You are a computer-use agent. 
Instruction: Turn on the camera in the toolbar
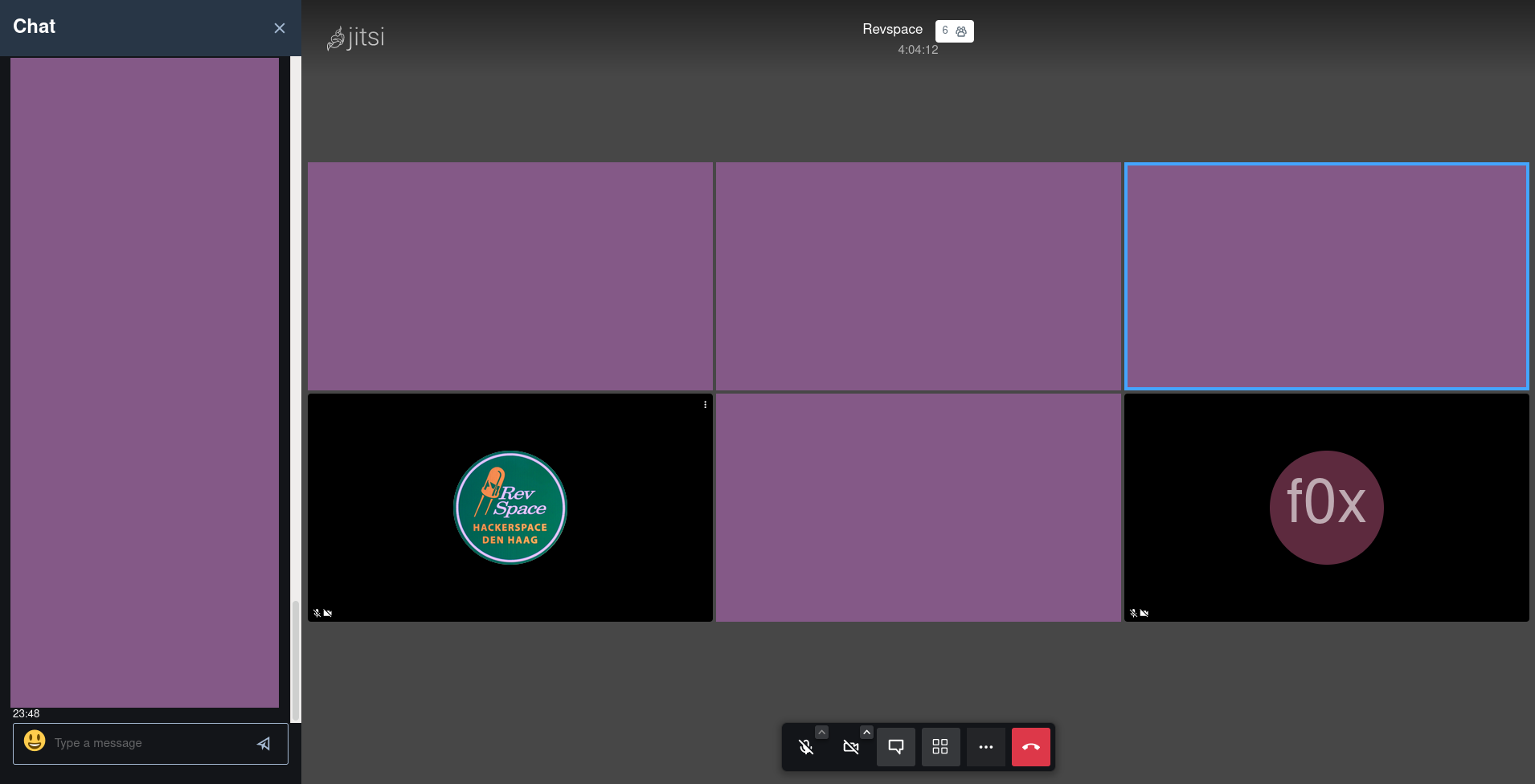[x=851, y=747]
